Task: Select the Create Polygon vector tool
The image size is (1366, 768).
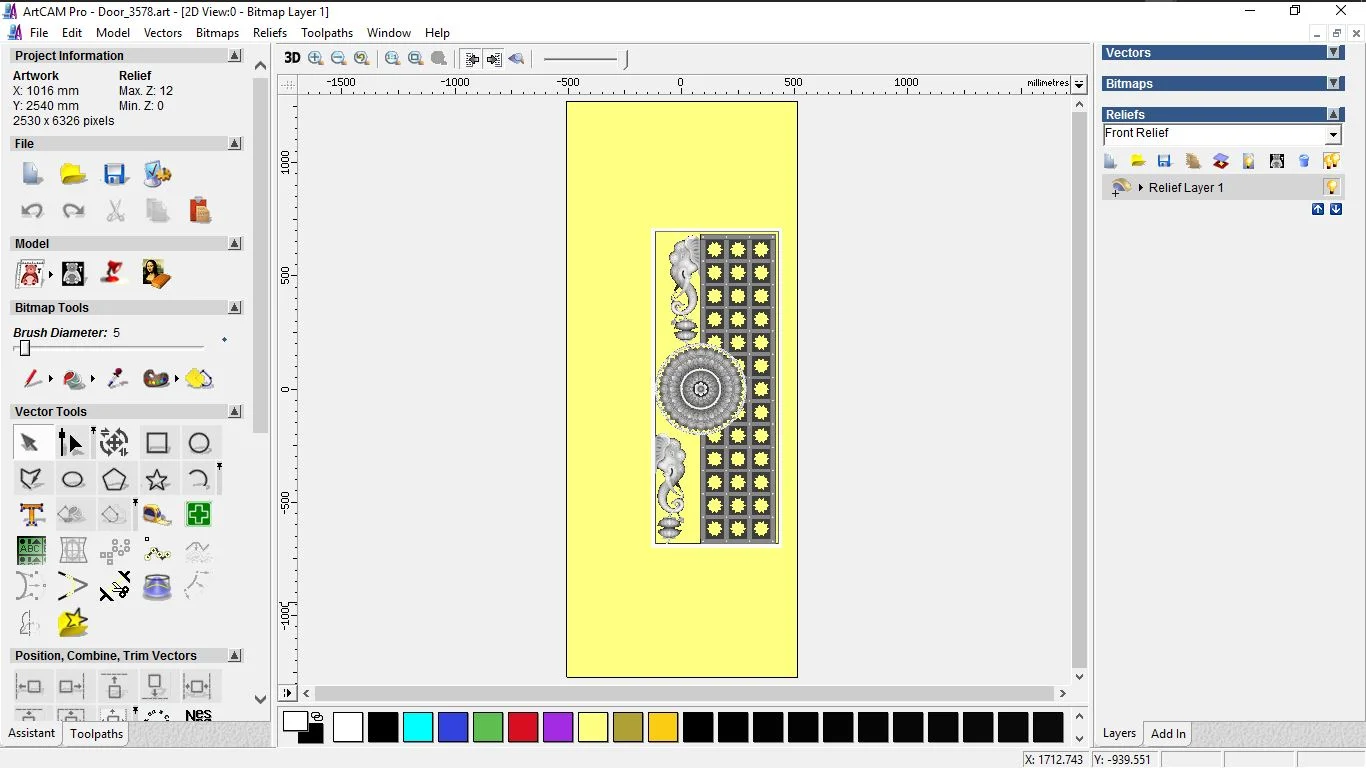Action: [115, 479]
